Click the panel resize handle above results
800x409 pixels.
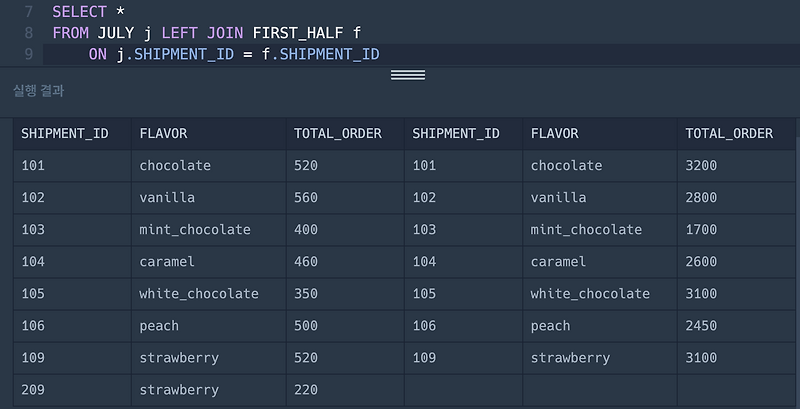point(407,75)
